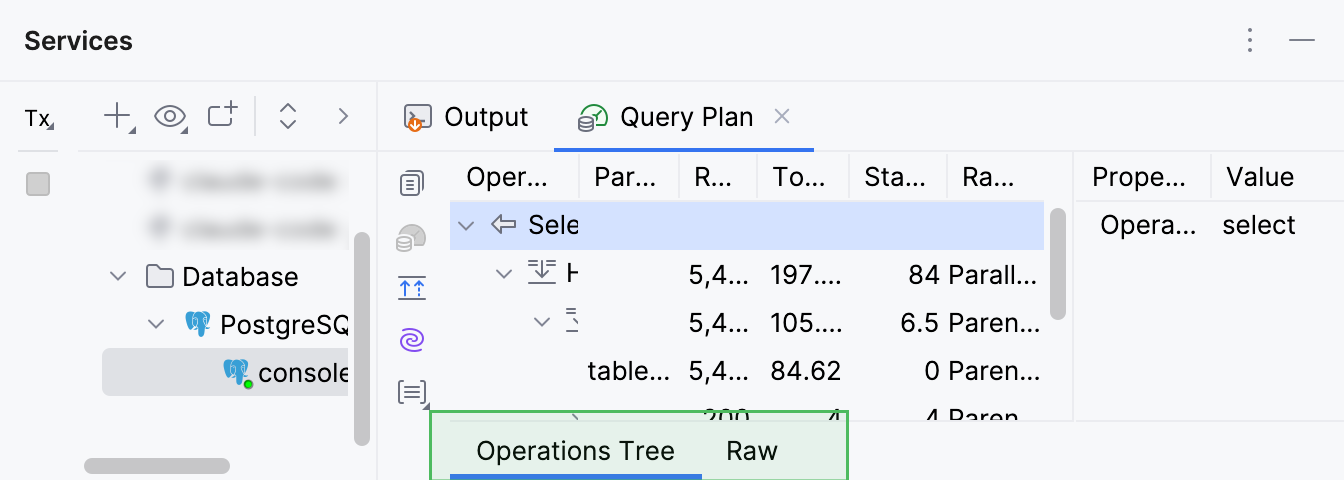Open the Tx transaction mode dropdown
The height and width of the screenshot is (480, 1344).
coord(39,119)
